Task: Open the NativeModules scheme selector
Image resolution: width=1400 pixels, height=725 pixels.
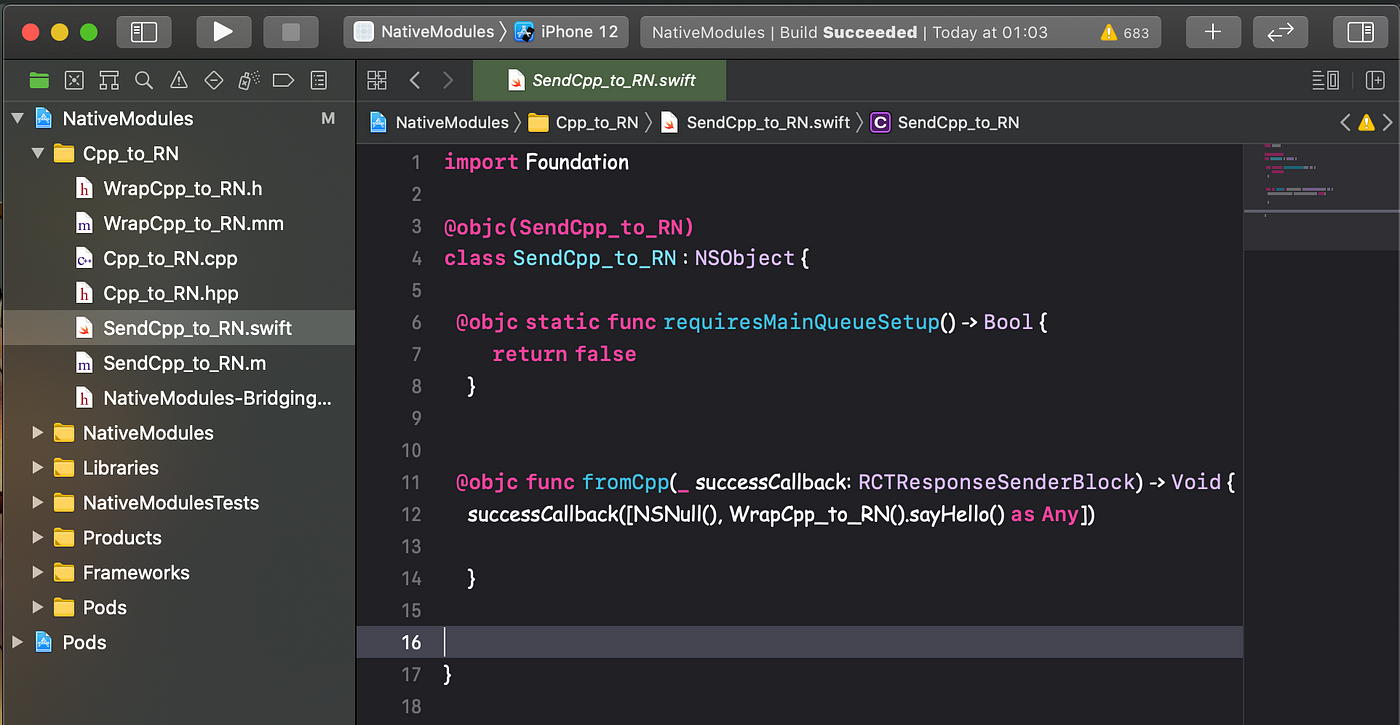Action: point(425,32)
